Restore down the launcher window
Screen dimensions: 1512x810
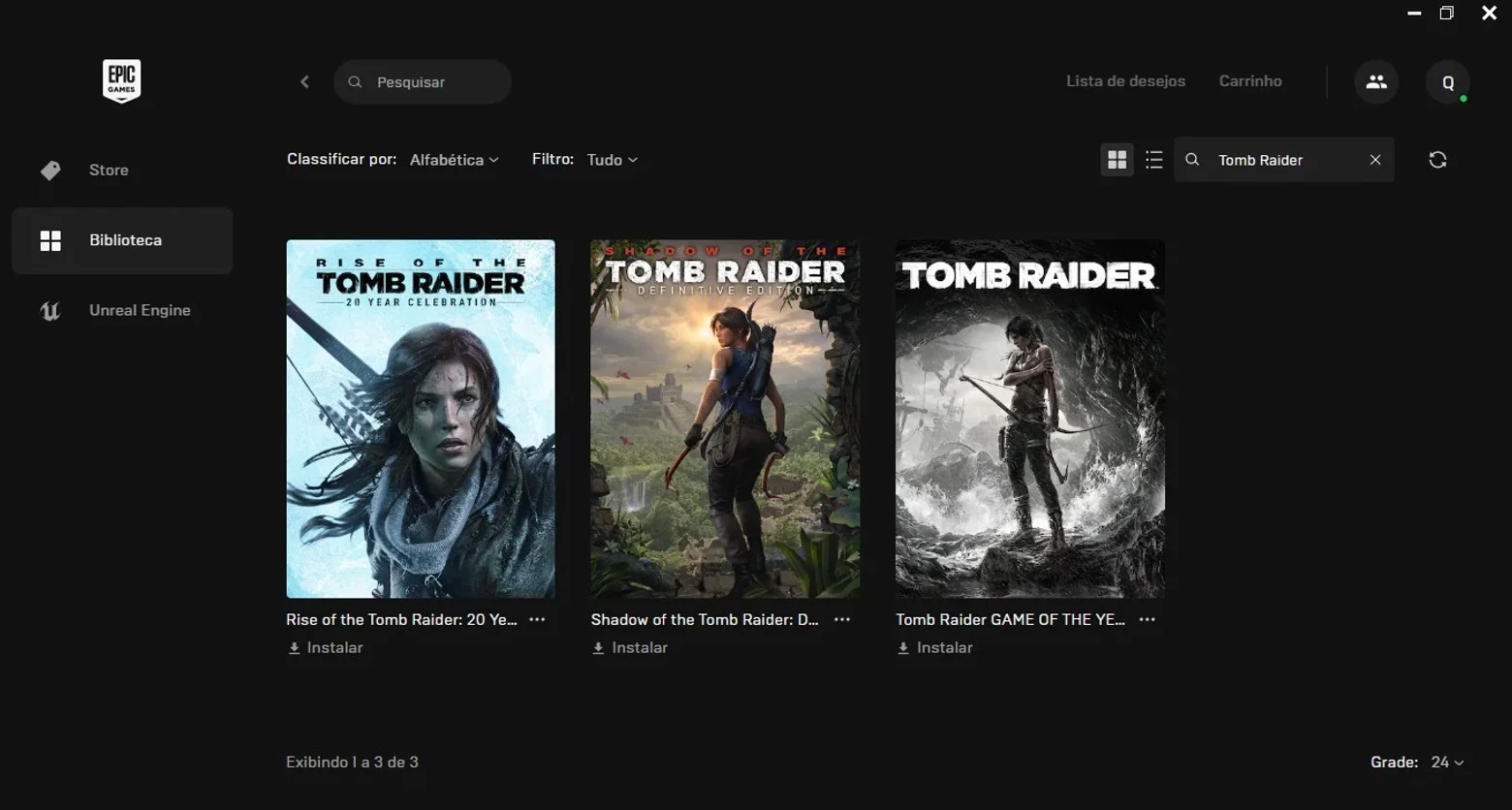[x=1447, y=14]
